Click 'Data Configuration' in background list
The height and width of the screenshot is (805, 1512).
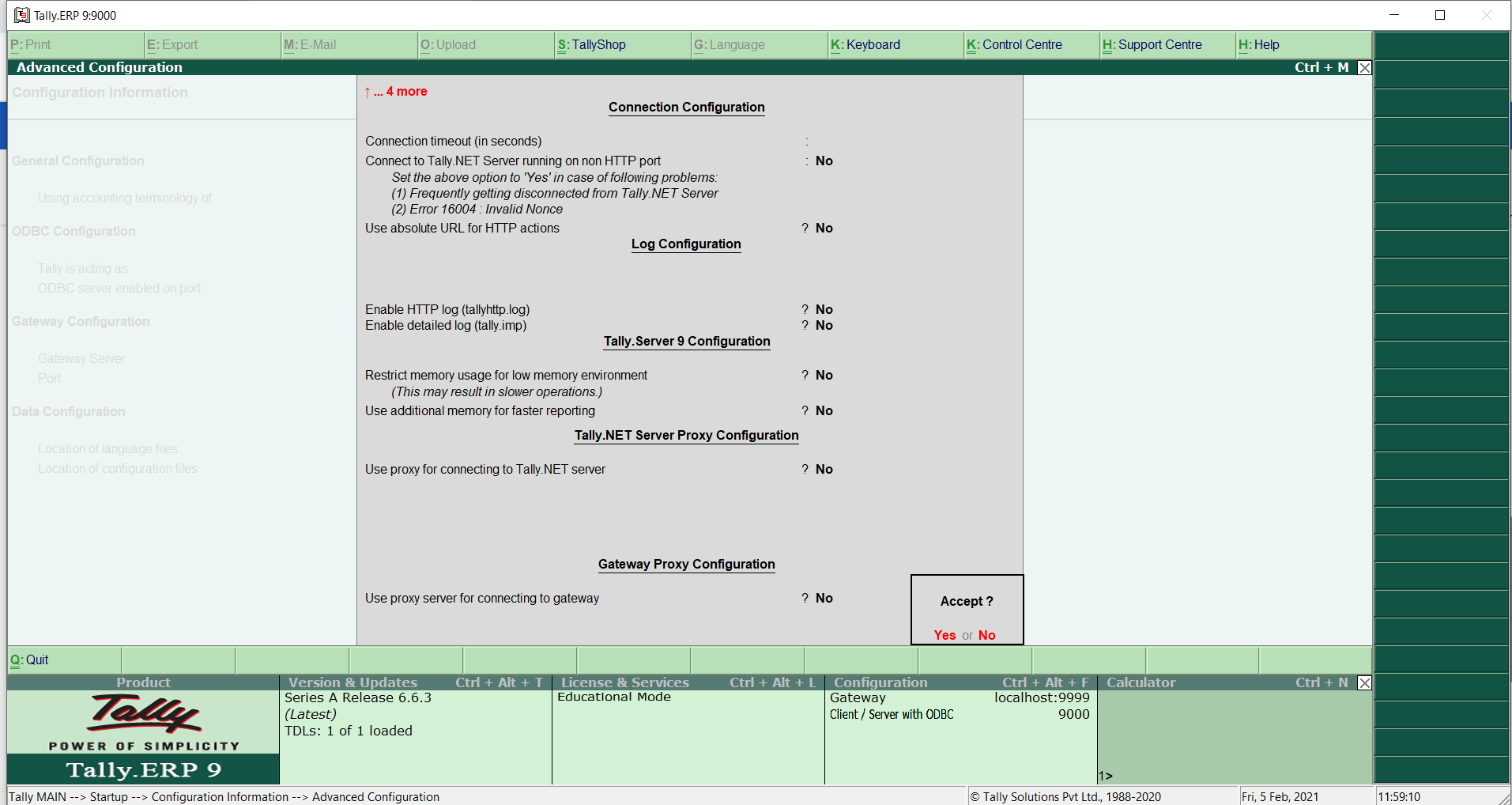point(69,411)
